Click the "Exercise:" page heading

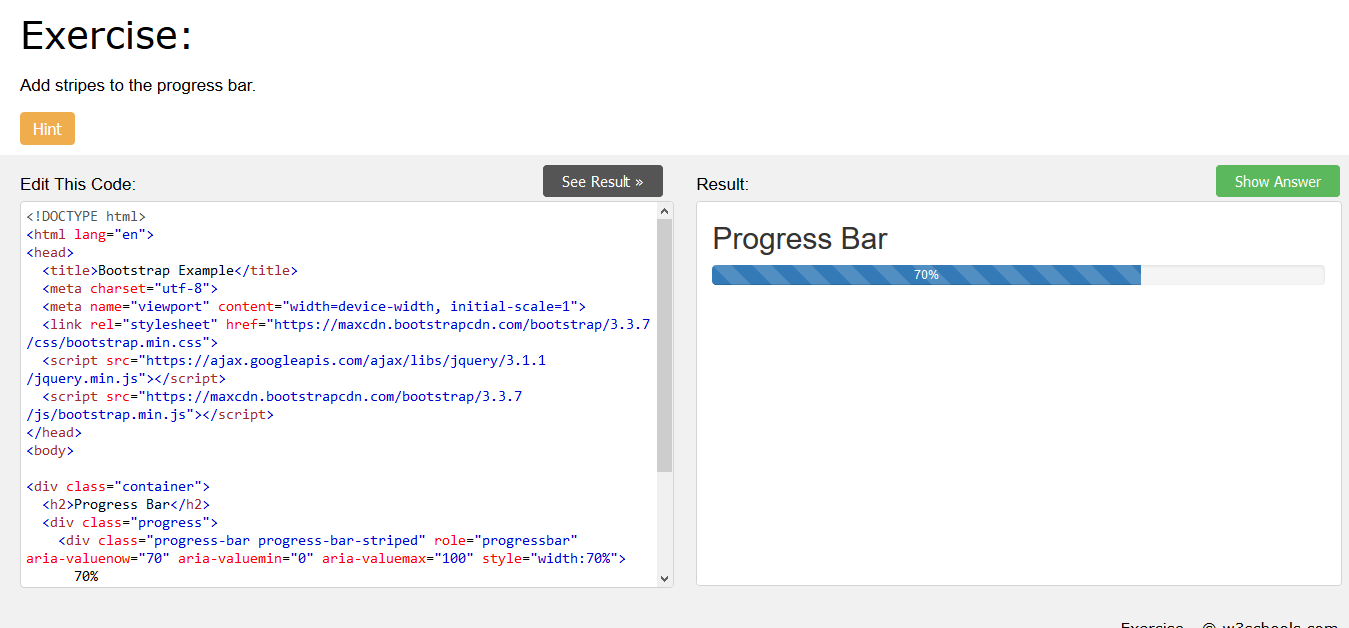106,36
